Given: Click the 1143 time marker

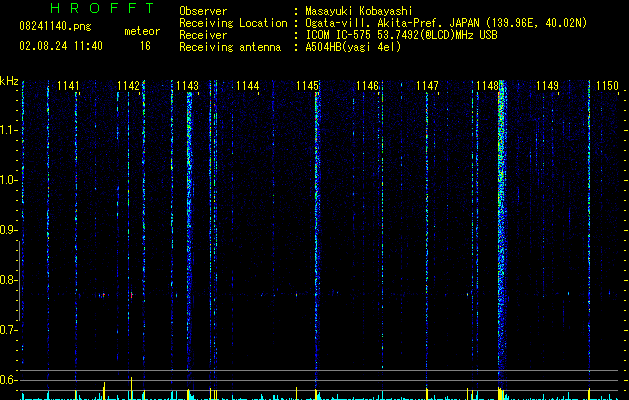Looking at the screenshot, I should 187,86.
